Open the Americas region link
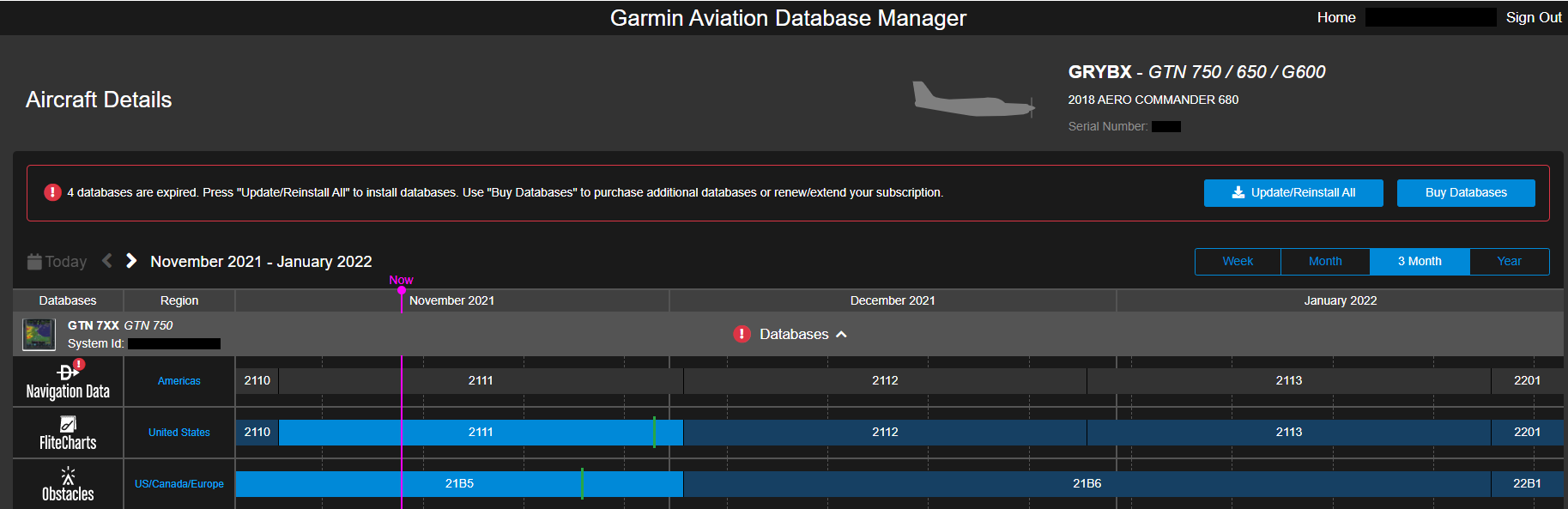Image resolution: width=1568 pixels, height=509 pixels. tap(179, 381)
